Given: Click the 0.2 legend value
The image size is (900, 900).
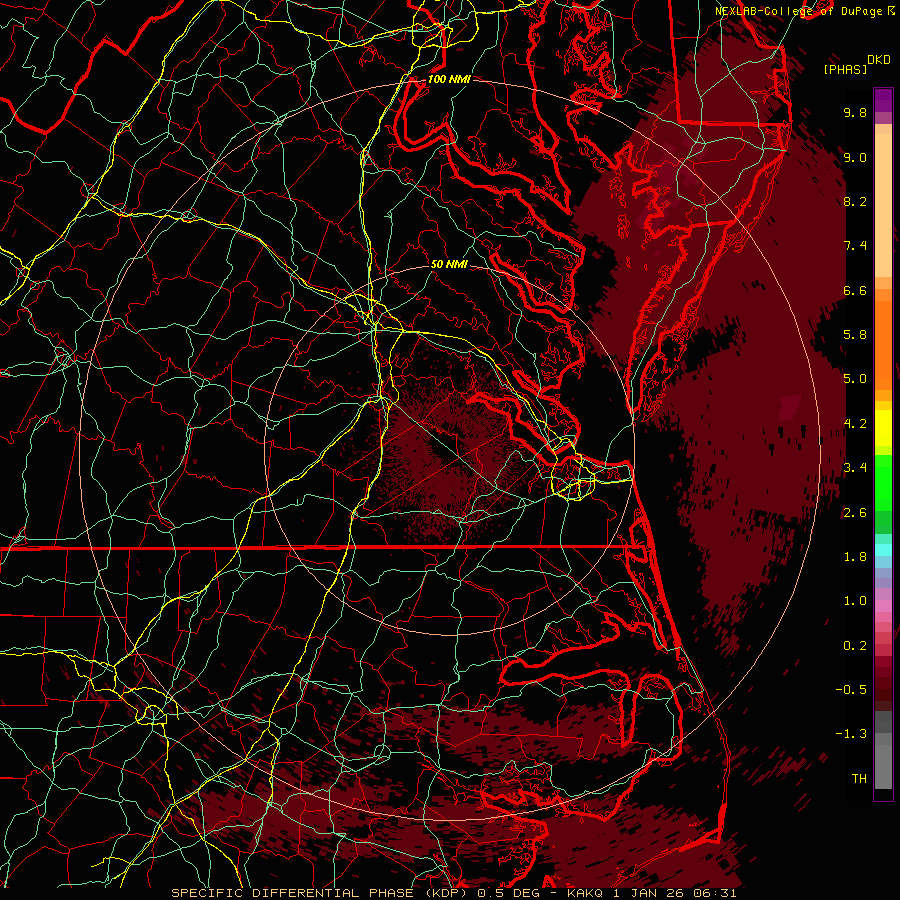Looking at the screenshot, I should coord(855,646).
